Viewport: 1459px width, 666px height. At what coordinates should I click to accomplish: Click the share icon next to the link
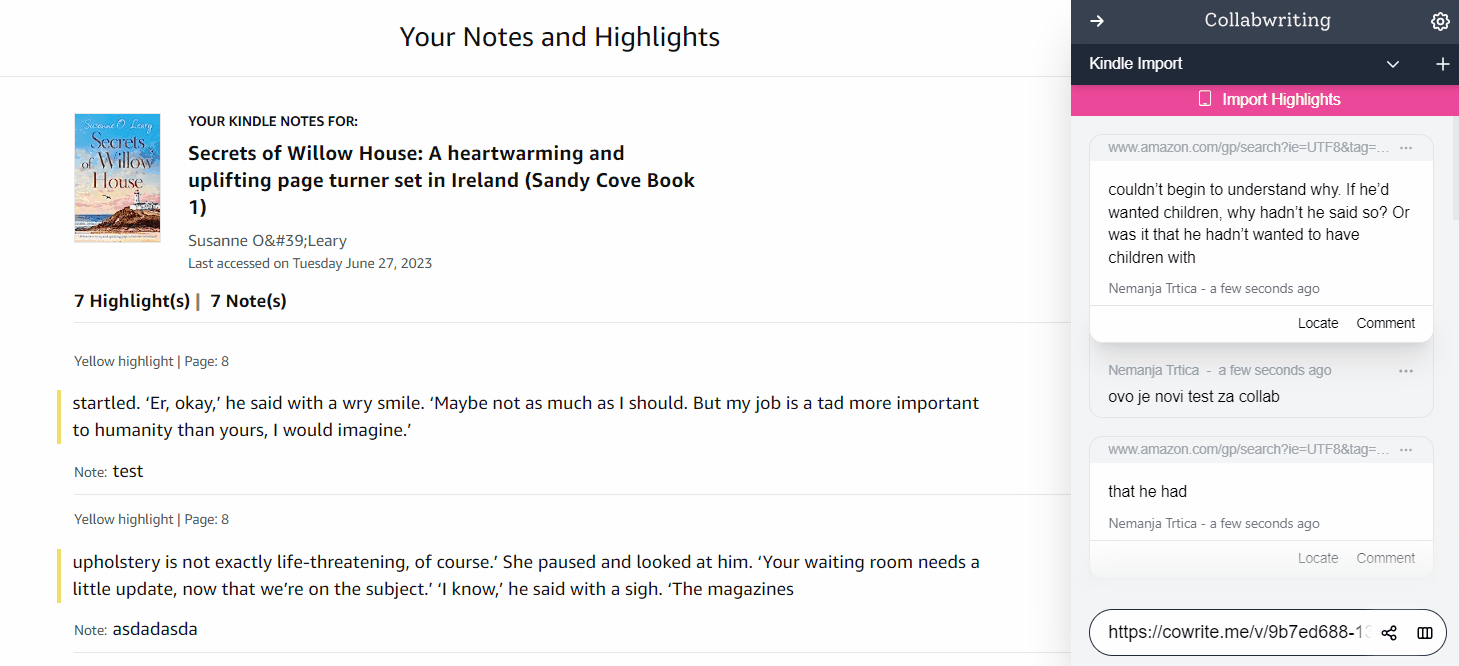[x=1389, y=633]
